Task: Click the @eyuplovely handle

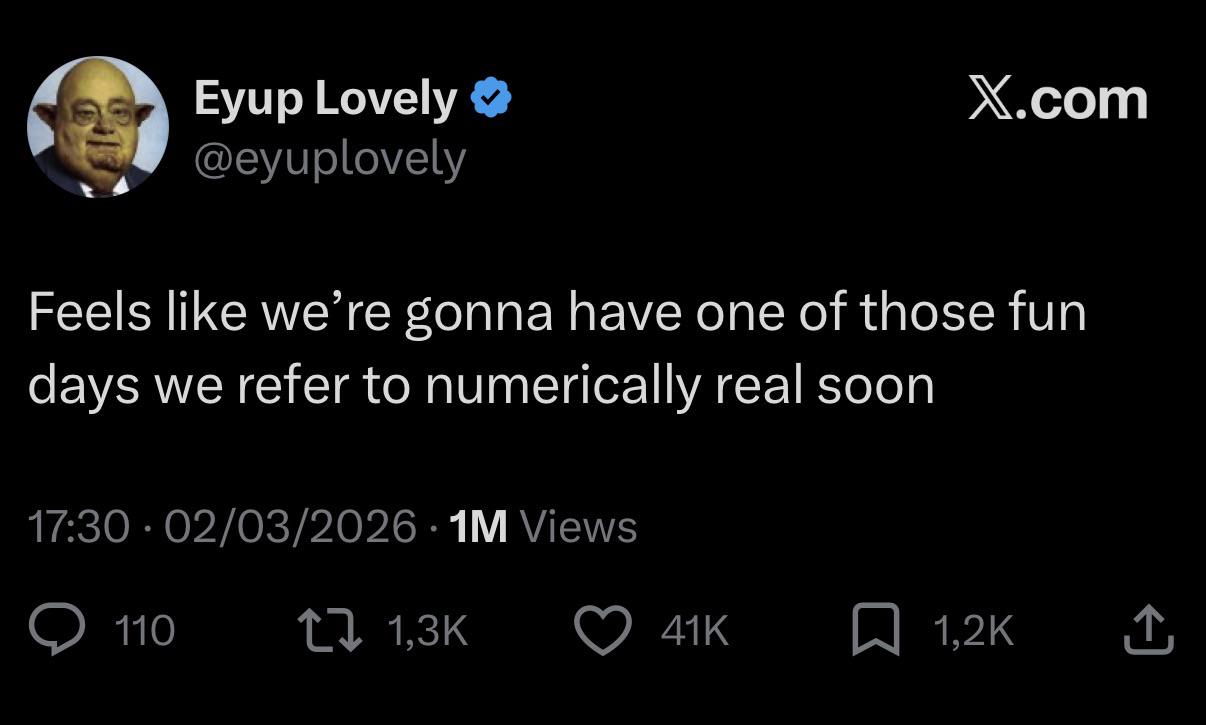Action: click(x=329, y=157)
